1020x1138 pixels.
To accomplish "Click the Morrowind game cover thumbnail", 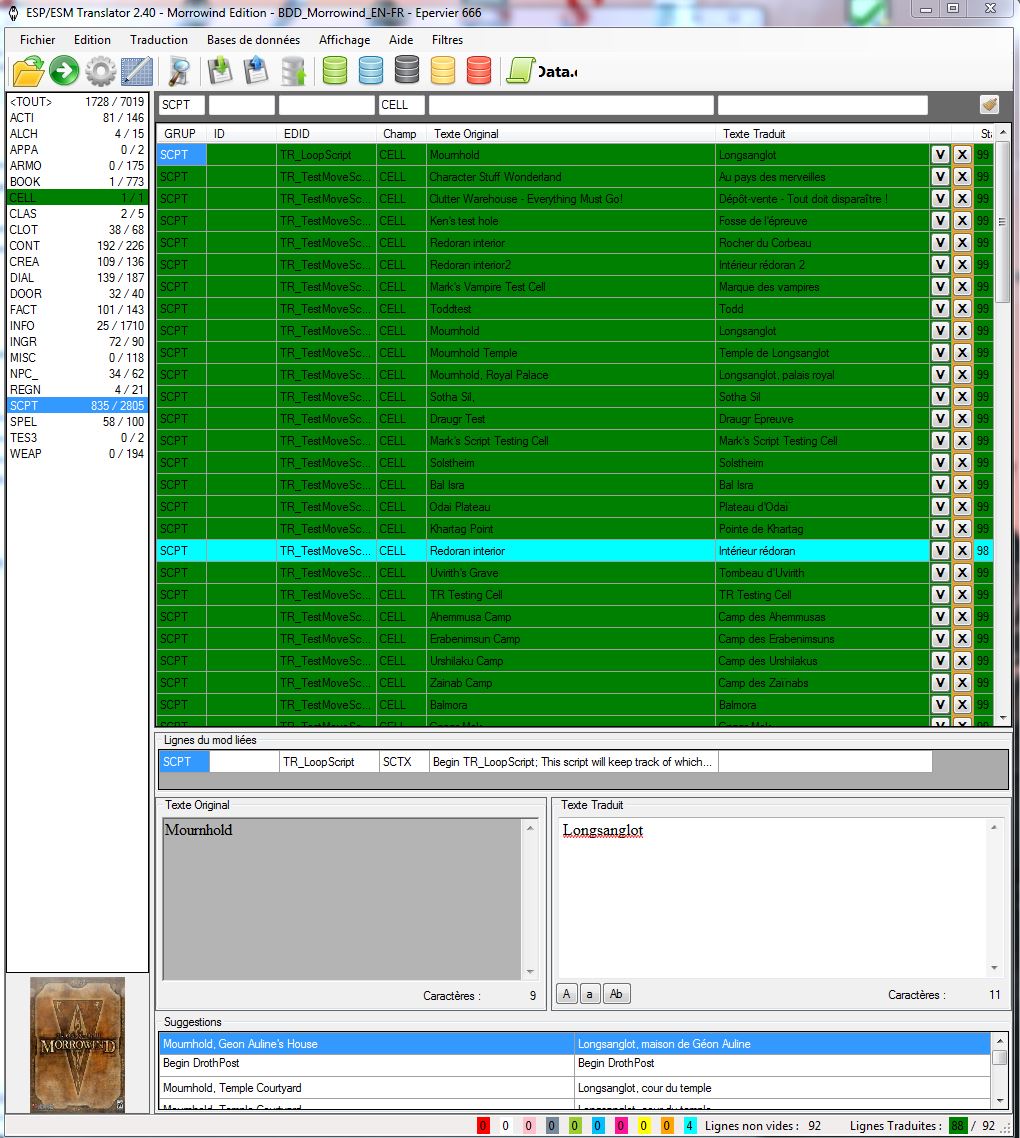I will coord(77,1045).
